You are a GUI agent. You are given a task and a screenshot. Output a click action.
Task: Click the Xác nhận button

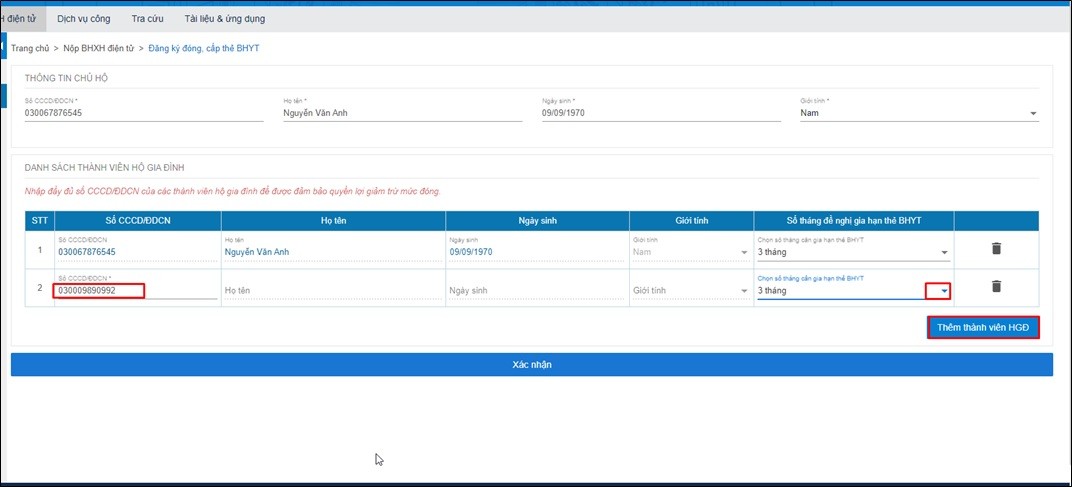tap(531, 365)
